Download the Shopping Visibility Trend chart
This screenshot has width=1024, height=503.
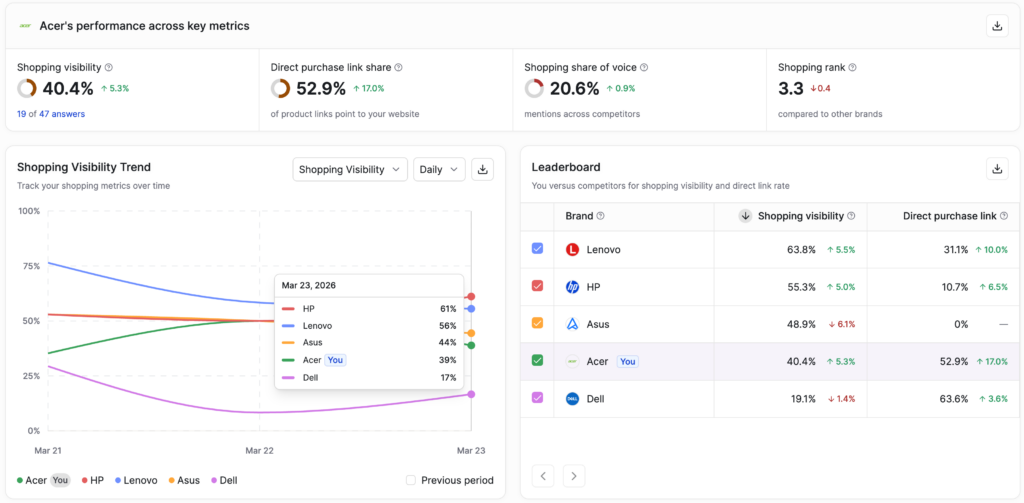[483, 170]
